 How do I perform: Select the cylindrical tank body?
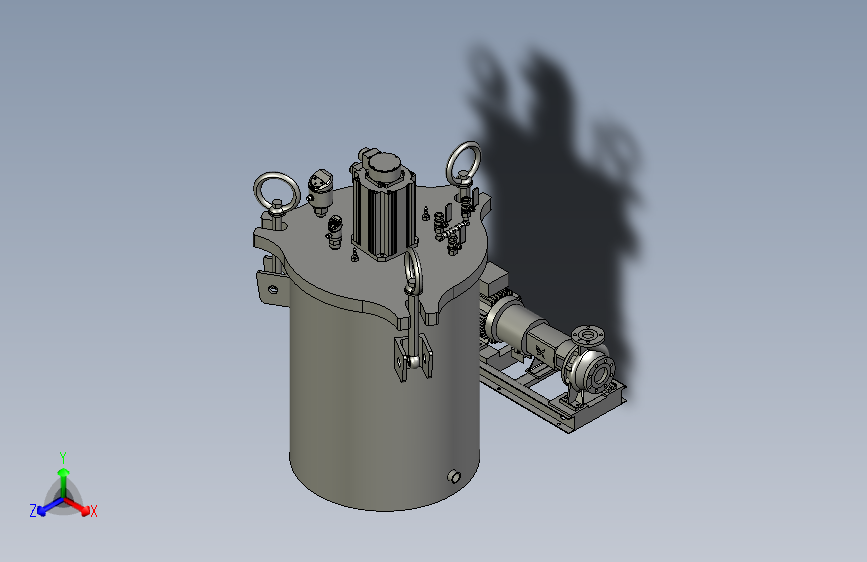(384, 398)
